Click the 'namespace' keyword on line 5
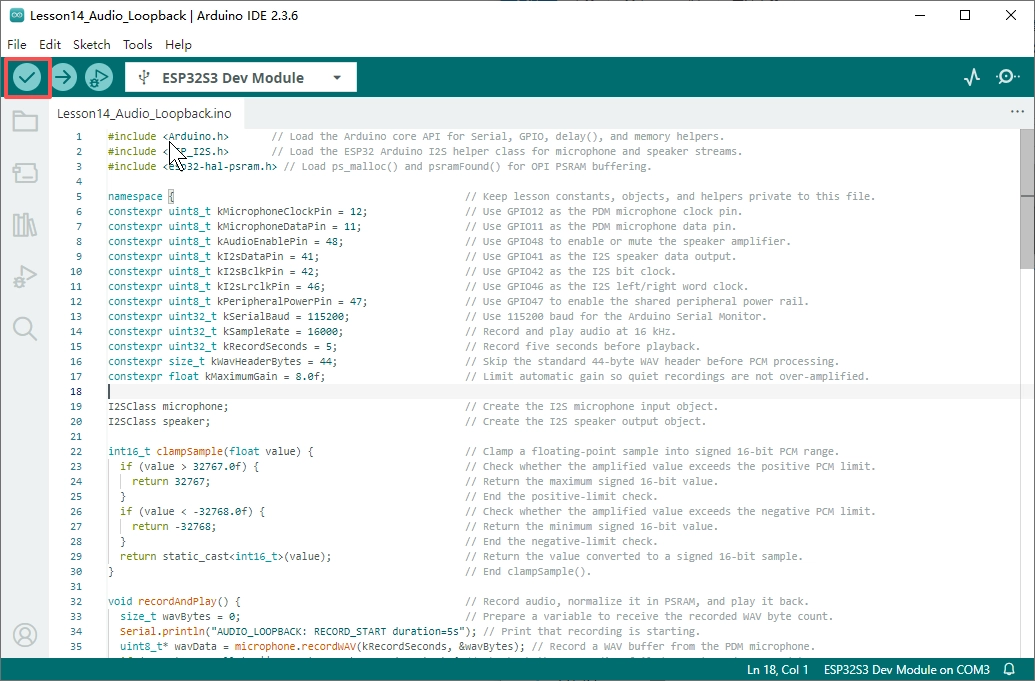1035x681 pixels. tap(135, 197)
